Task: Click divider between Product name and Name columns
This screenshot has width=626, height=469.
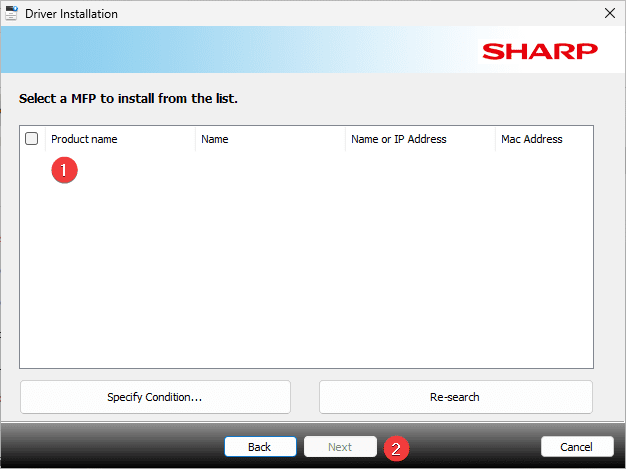Action: (195, 139)
